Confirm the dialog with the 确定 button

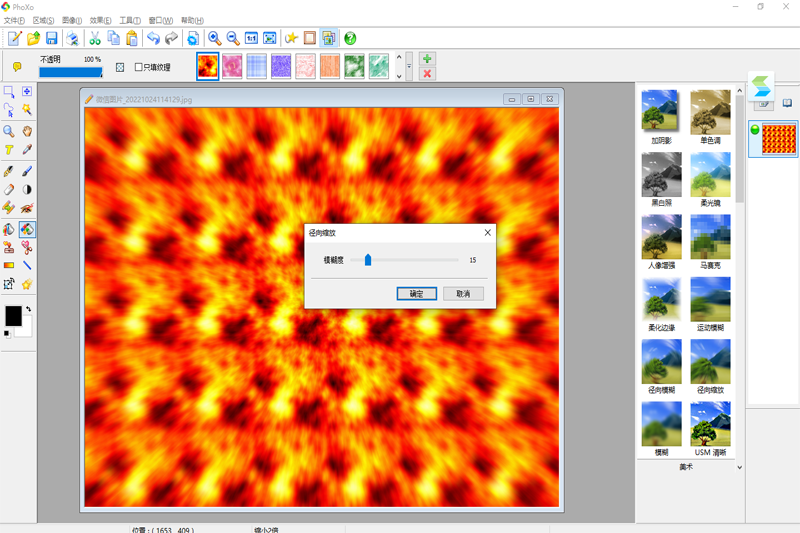tap(416, 294)
